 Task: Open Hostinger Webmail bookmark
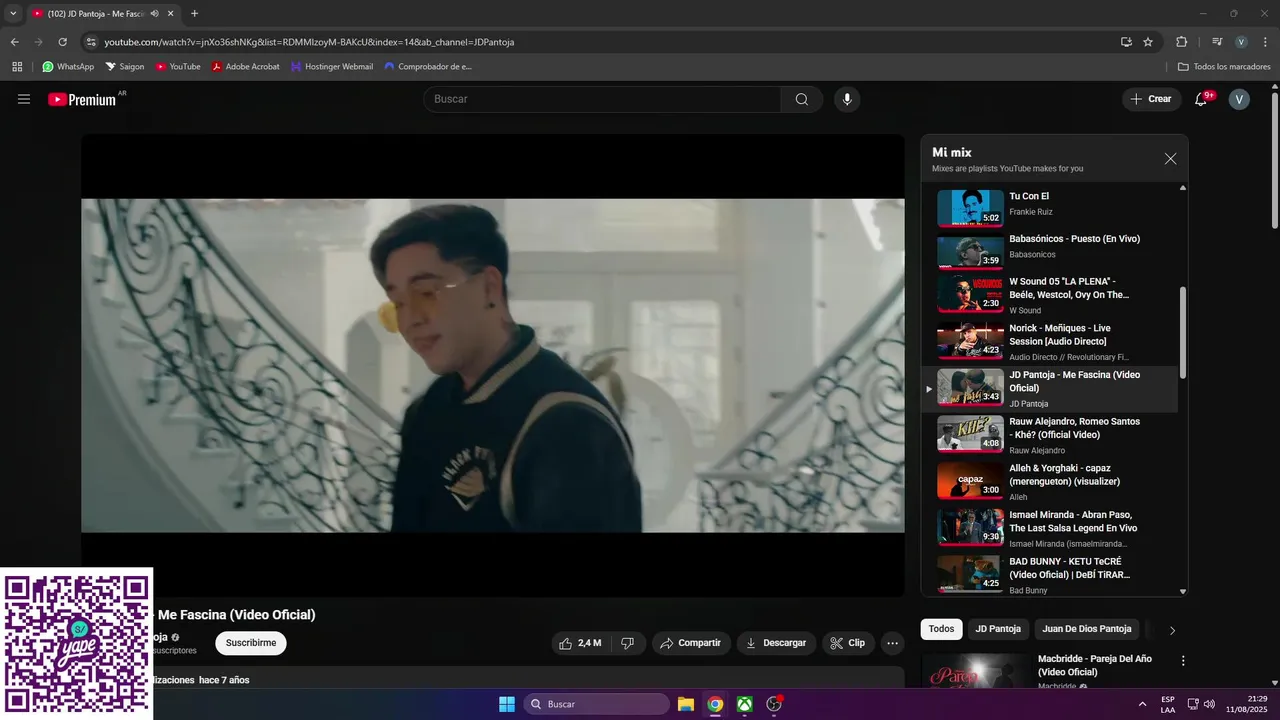[x=332, y=67]
